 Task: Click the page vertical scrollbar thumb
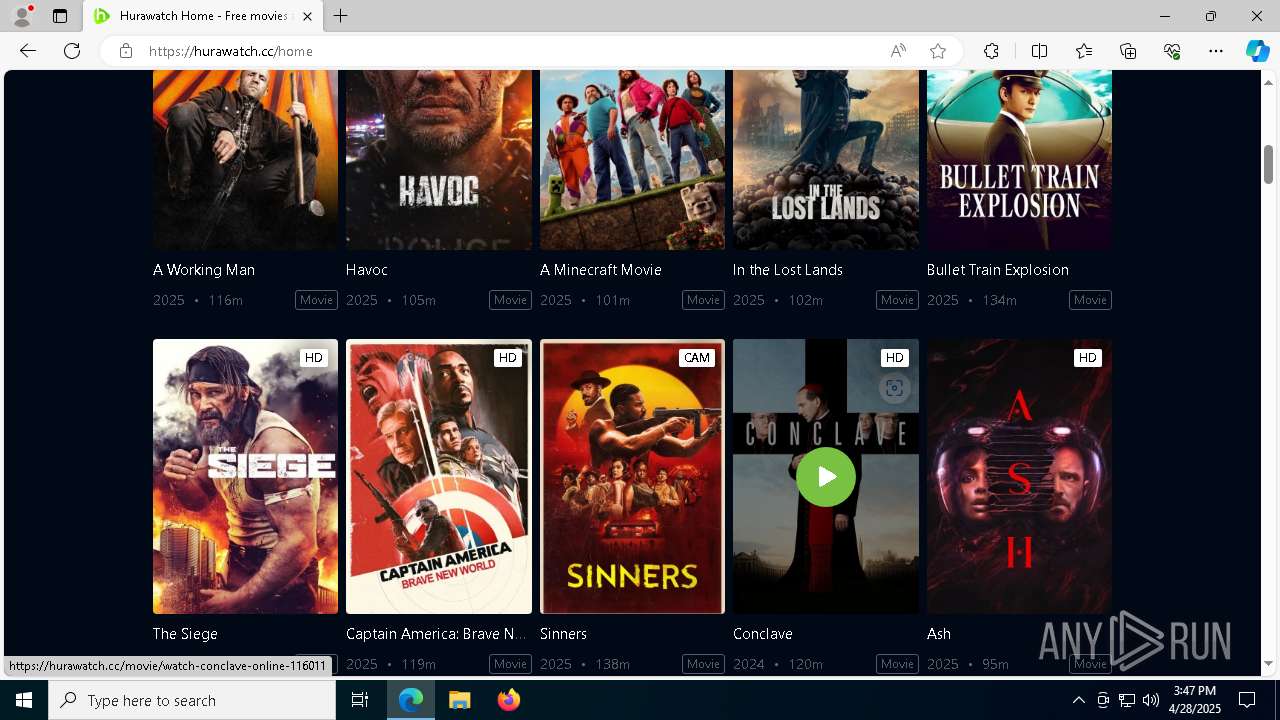(x=1269, y=164)
